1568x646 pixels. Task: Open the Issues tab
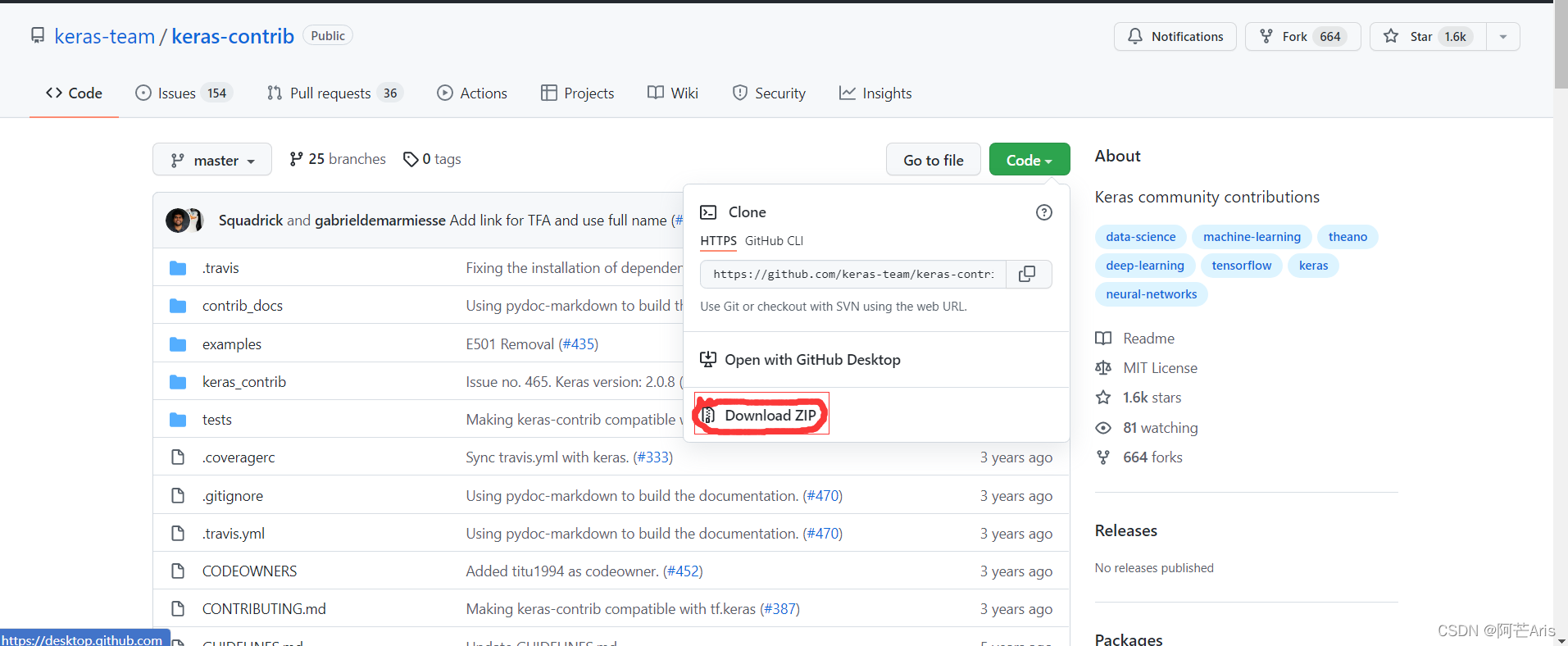pos(184,93)
